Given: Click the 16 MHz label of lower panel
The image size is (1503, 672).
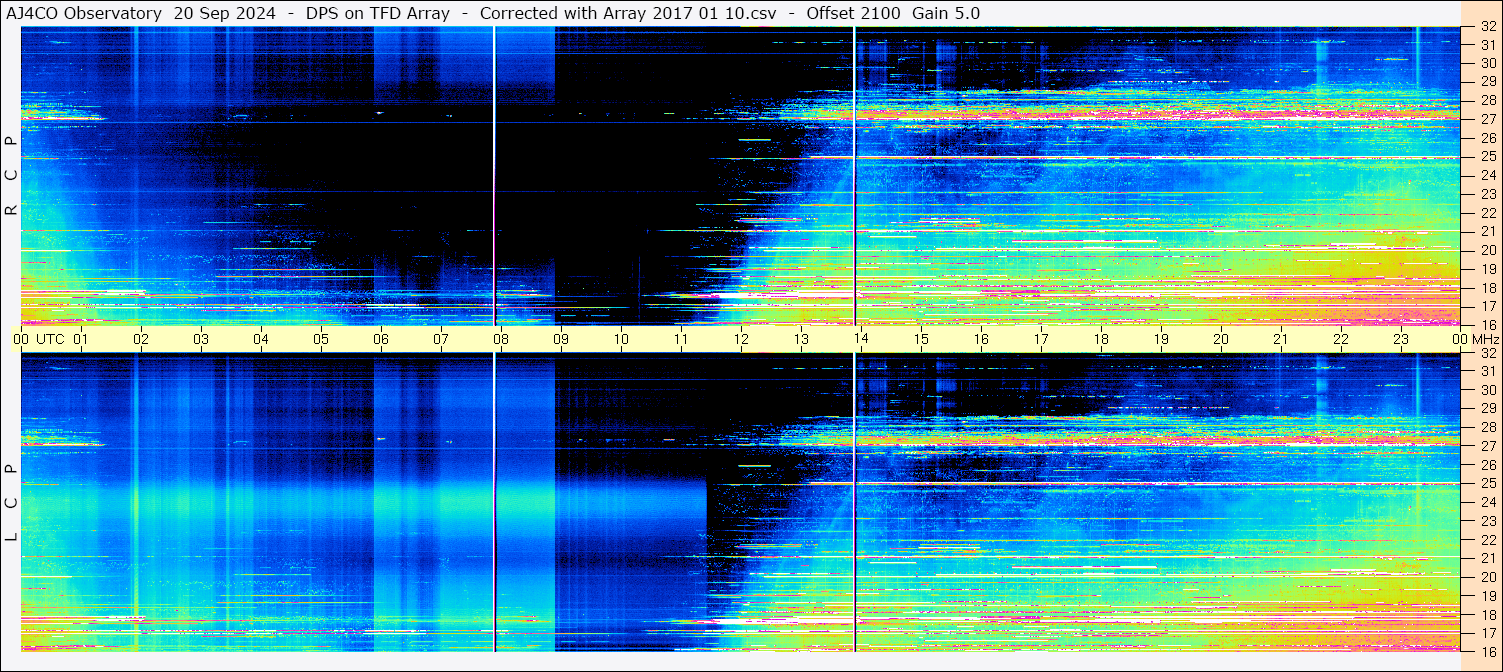Looking at the screenshot, I should pyautogui.click(x=1487, y=650).
